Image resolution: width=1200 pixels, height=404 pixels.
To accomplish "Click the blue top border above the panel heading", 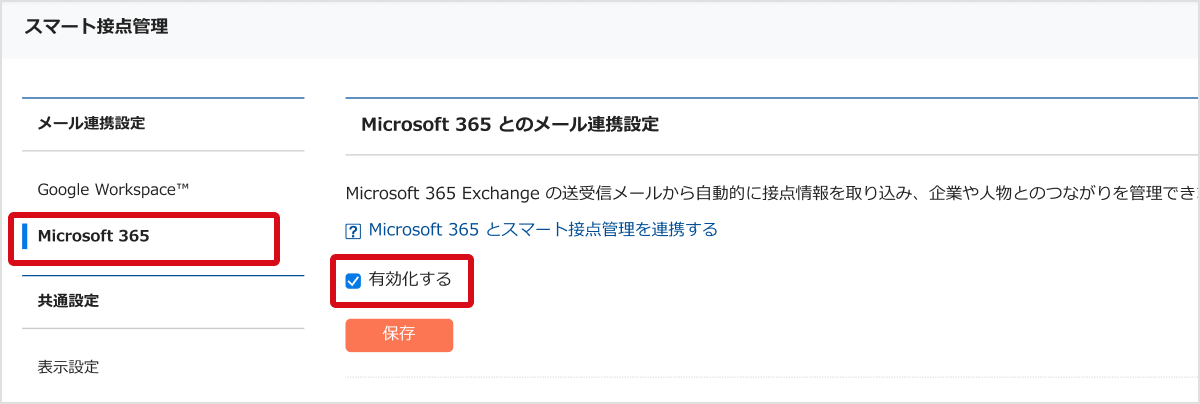I will tap(770, 98).
